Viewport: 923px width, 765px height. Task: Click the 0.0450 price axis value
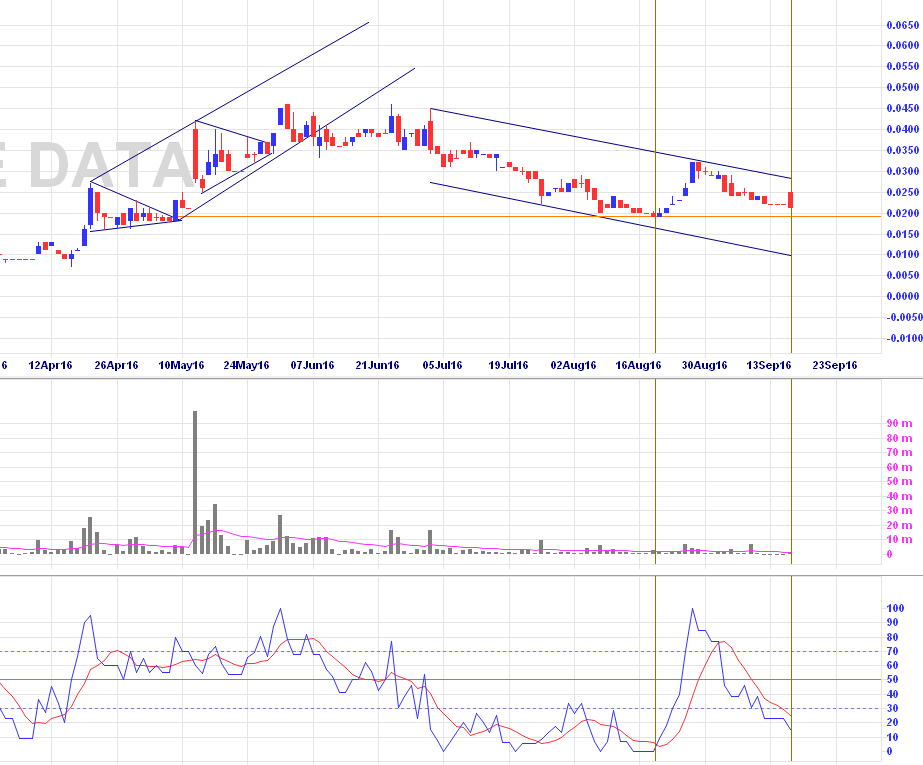pos(902,108)
